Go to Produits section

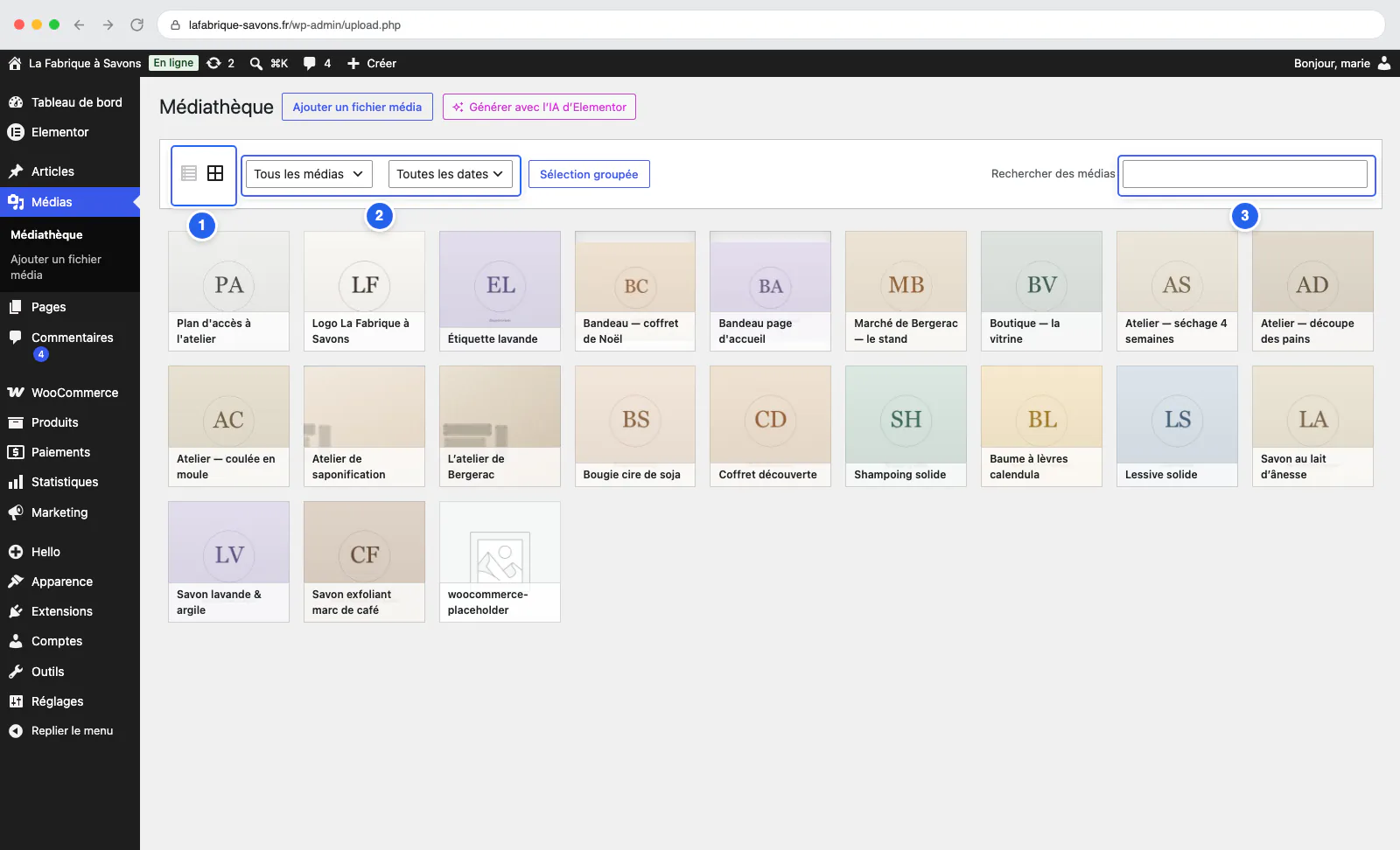pos(70,422)
